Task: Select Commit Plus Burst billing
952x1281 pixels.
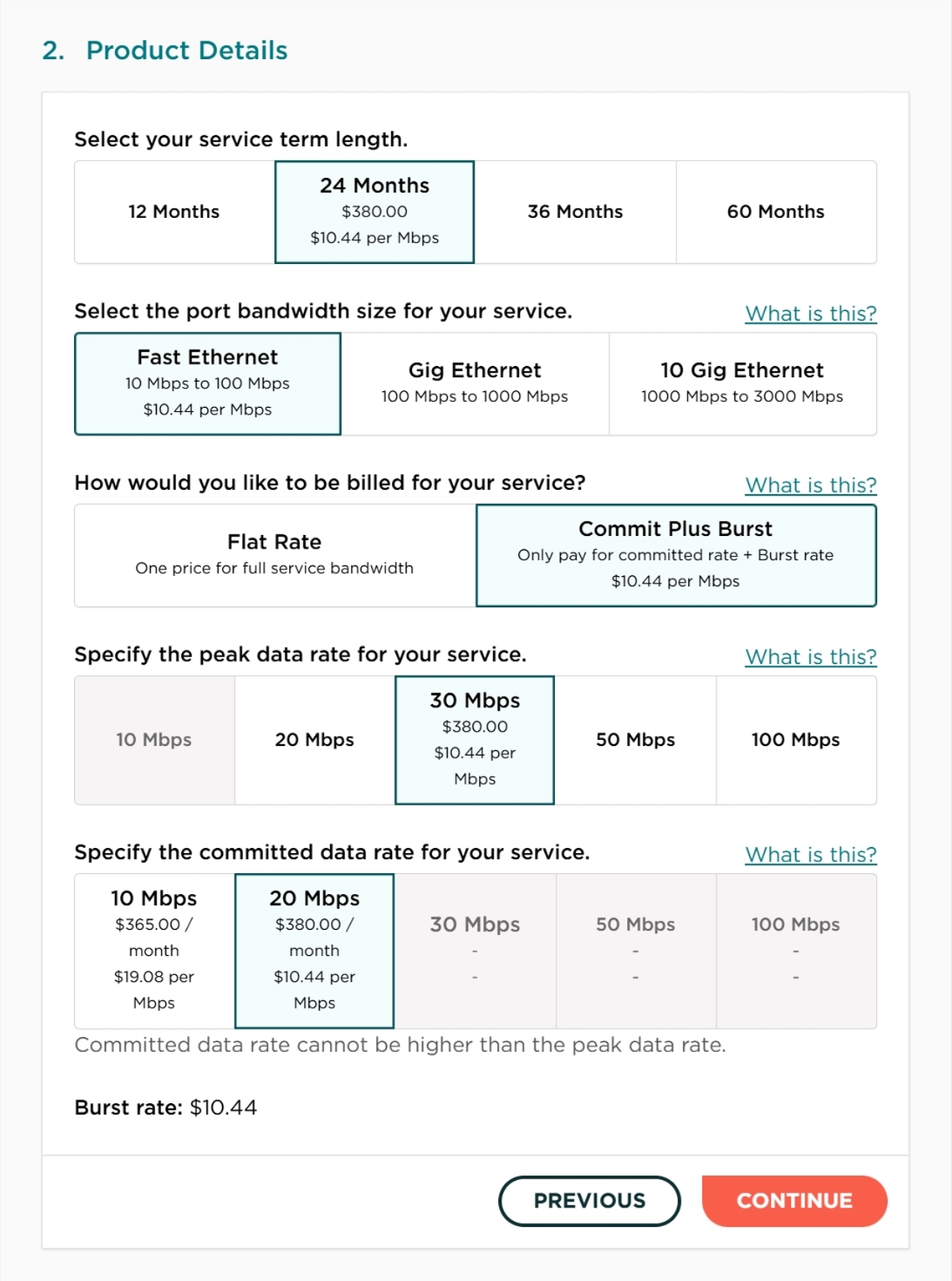Action: point(676,555)
